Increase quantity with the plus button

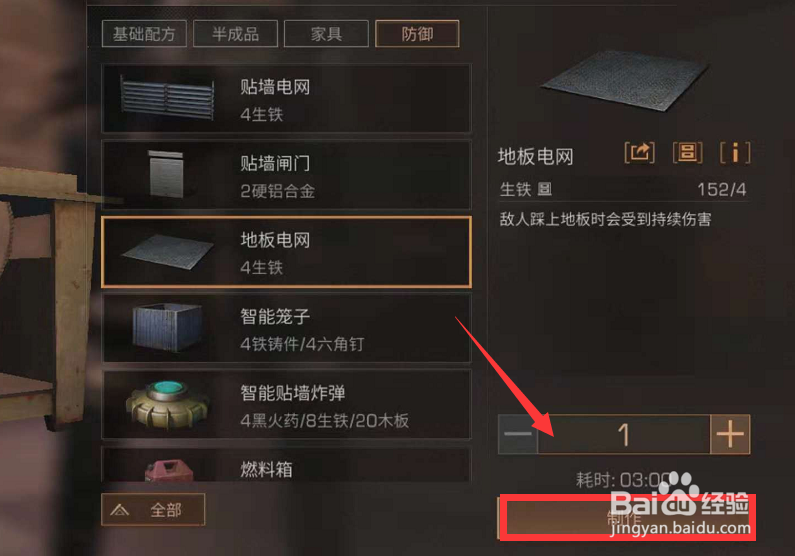730,434
